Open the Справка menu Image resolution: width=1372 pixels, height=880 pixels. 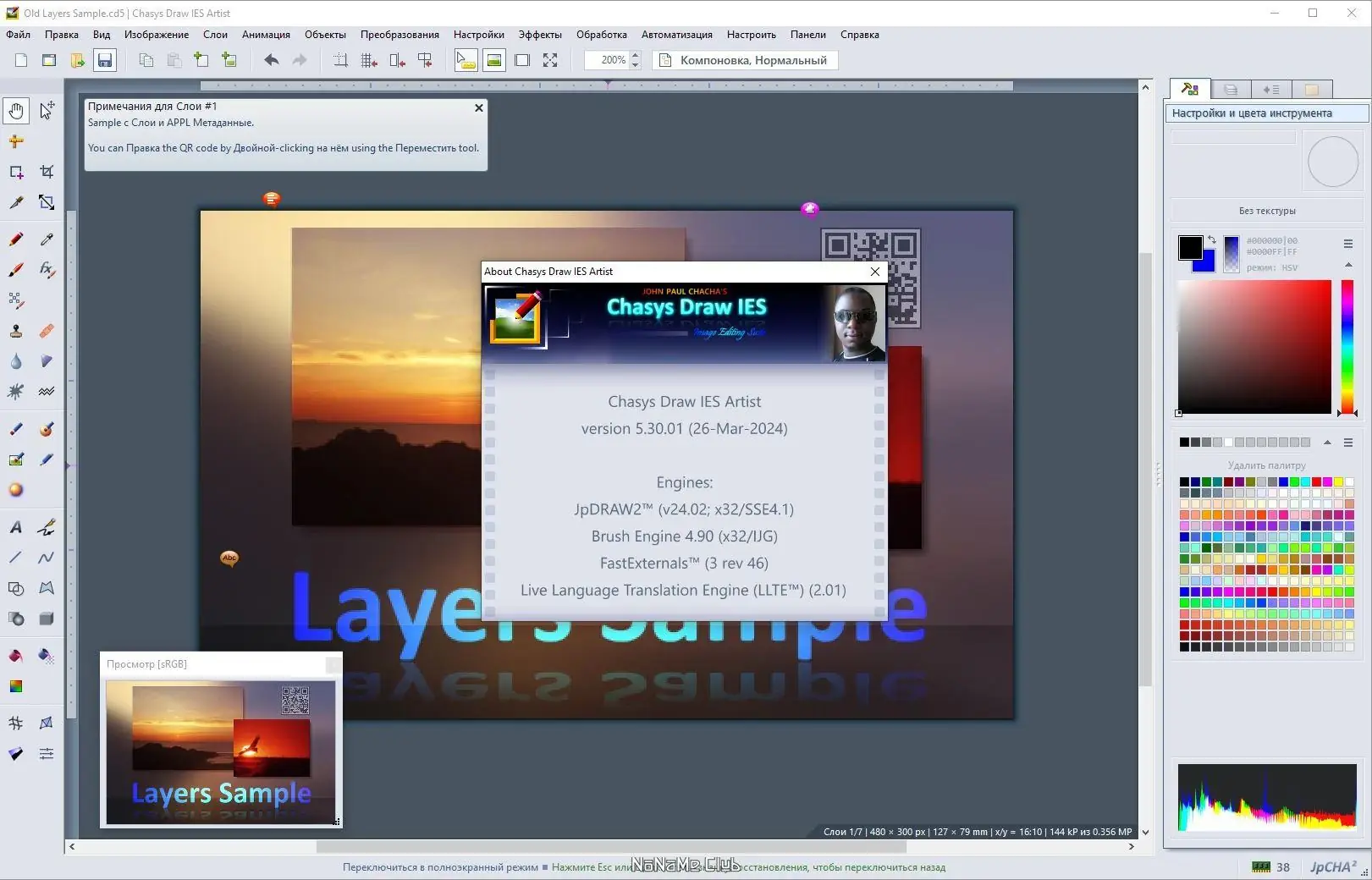pyautogui.click(x=859, y=35)
